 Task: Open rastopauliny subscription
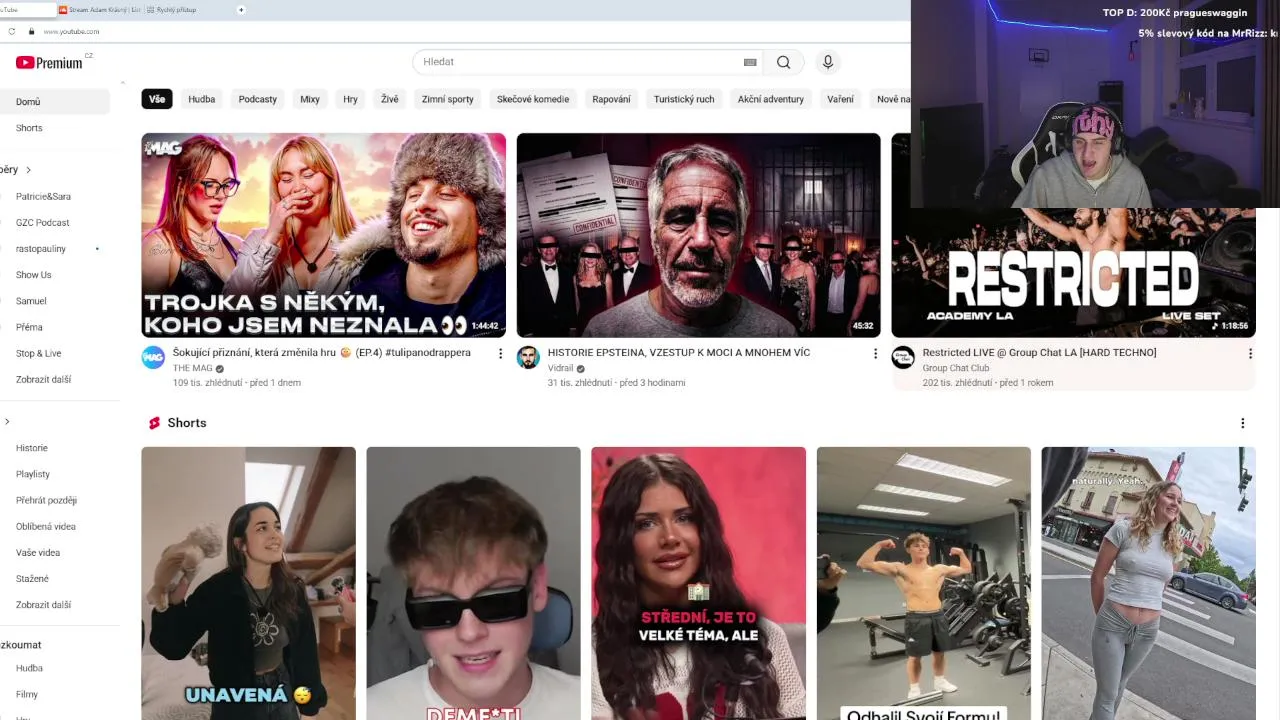pyautogui.click(x=41, y=249)
